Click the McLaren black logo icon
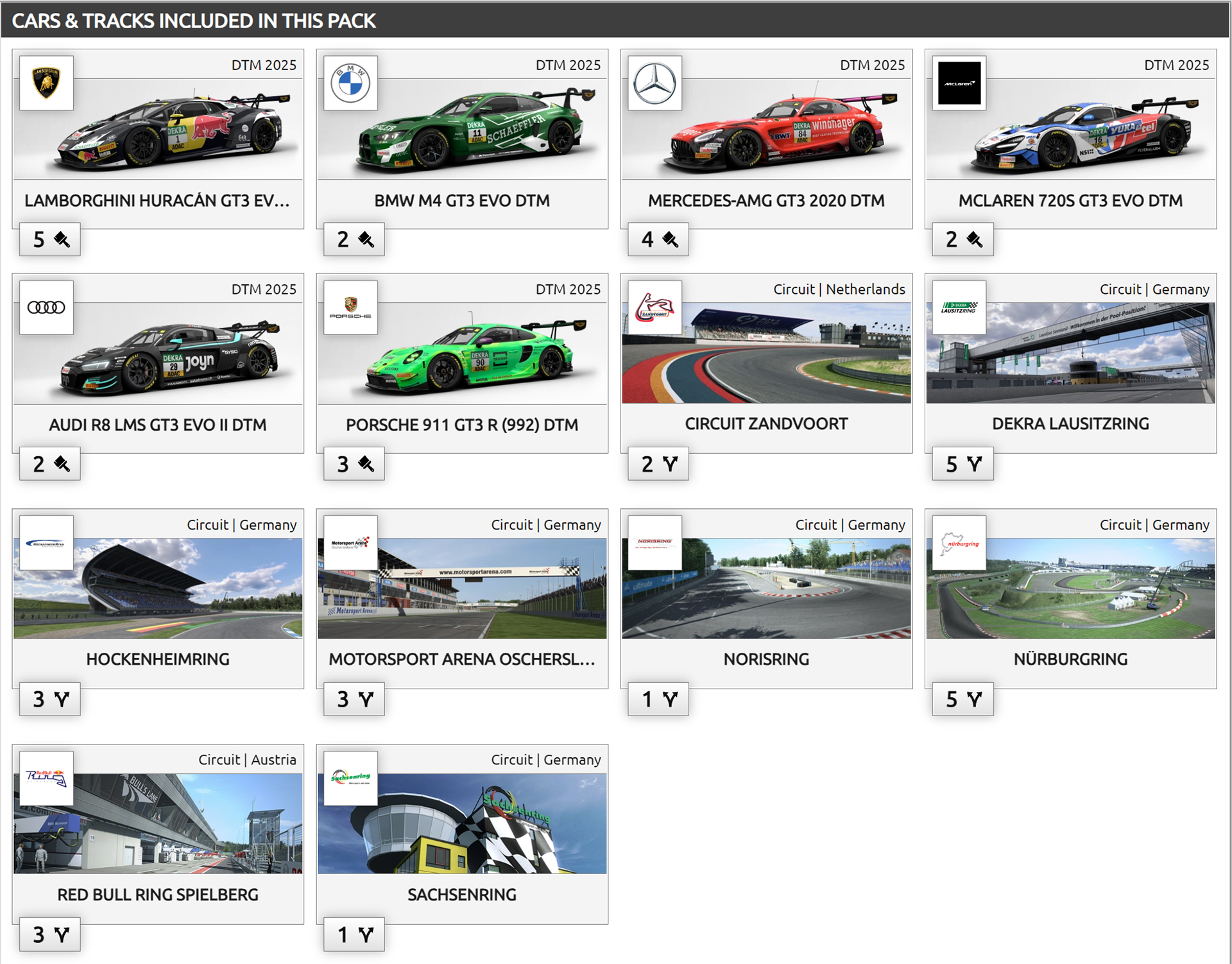Image resolution: width=1232 pixels, height=964 pixels. pyautogui.click(x=959, y=83)
